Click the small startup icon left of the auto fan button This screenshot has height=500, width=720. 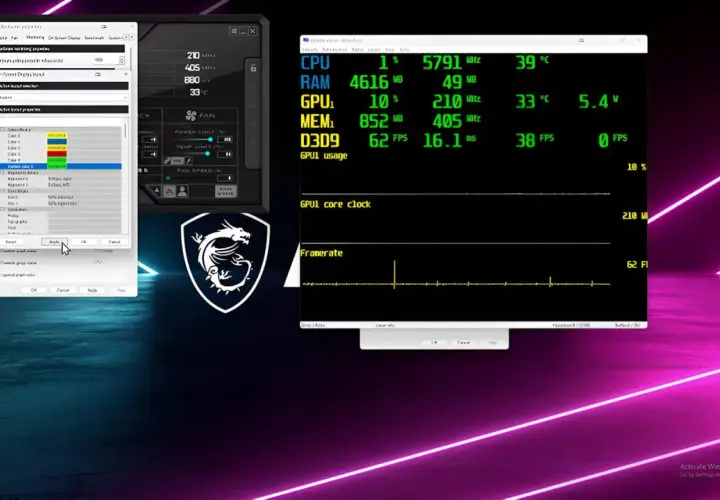pos(156,191)
